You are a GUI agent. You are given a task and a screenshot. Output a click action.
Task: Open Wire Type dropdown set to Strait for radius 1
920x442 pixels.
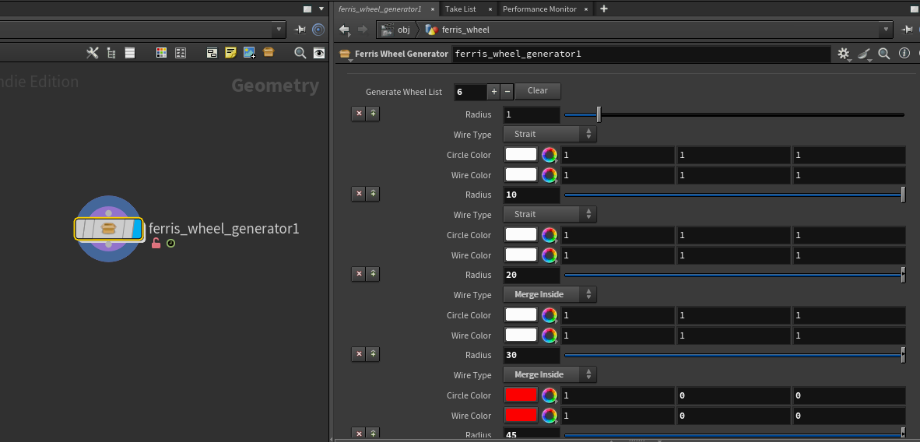pos(550,134)
